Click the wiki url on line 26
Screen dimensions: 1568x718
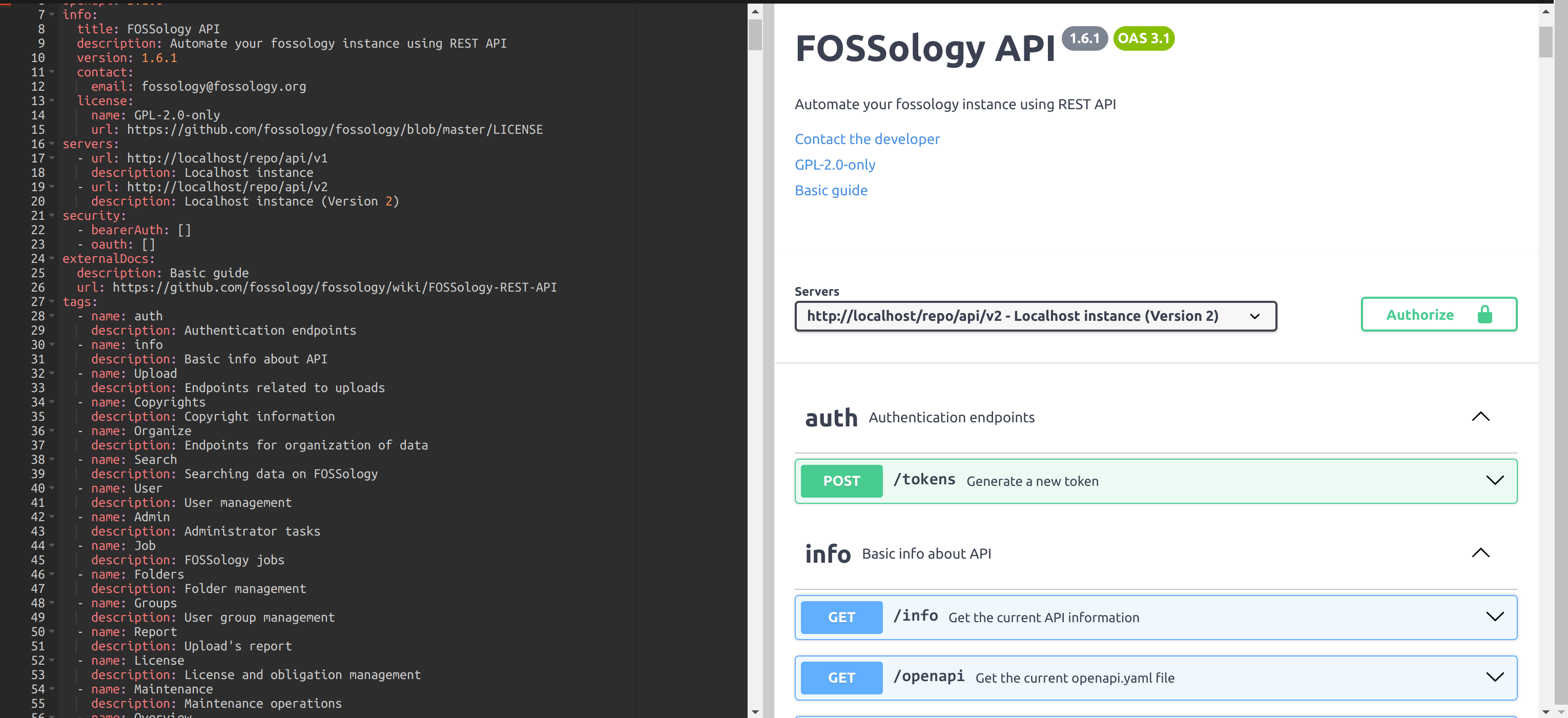(x=335, y=288)
